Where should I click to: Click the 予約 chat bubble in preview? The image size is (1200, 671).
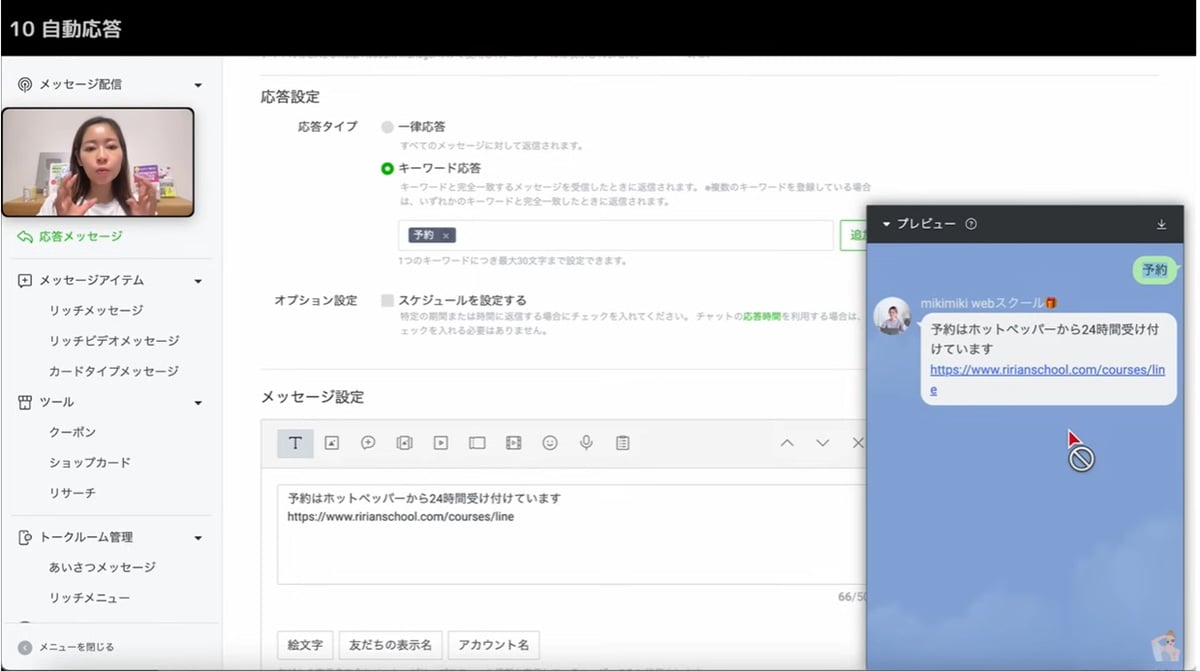point(1155,270)
